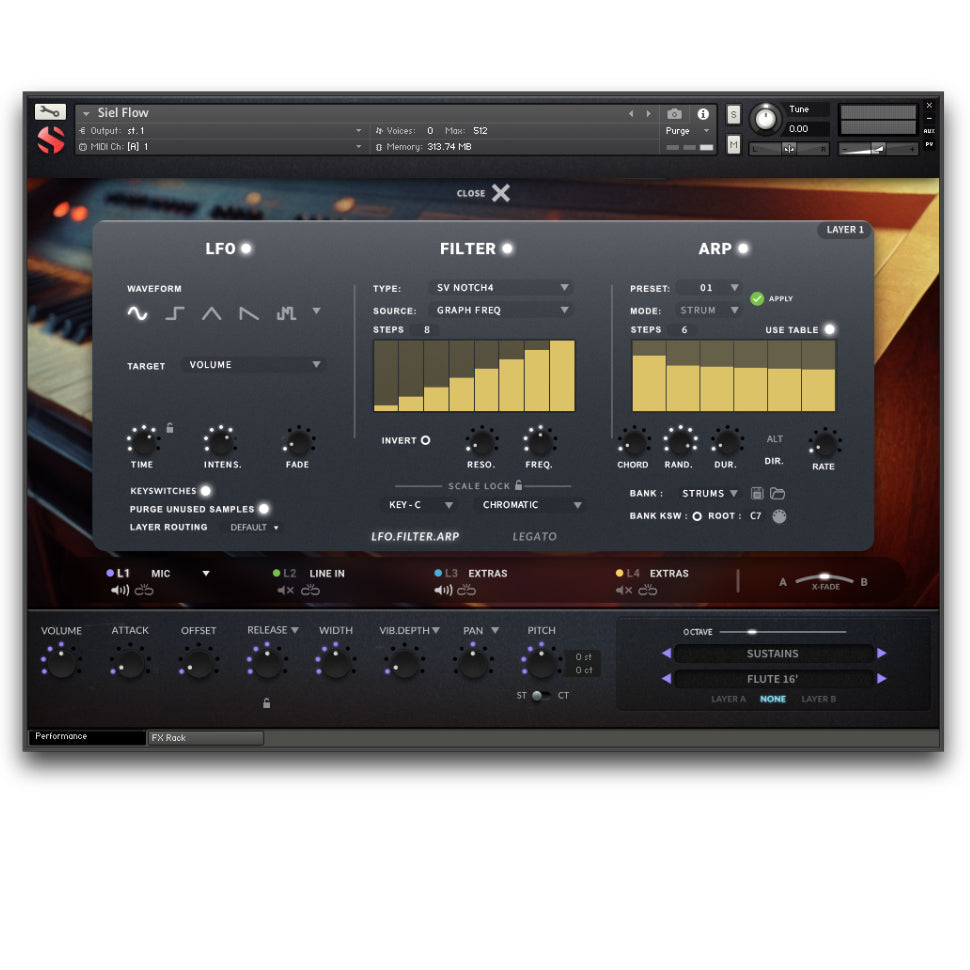Image resolution: width=970 pixels, height=970 pixels.
Task: Click the save bank disk icon
Action: (757, 493)
